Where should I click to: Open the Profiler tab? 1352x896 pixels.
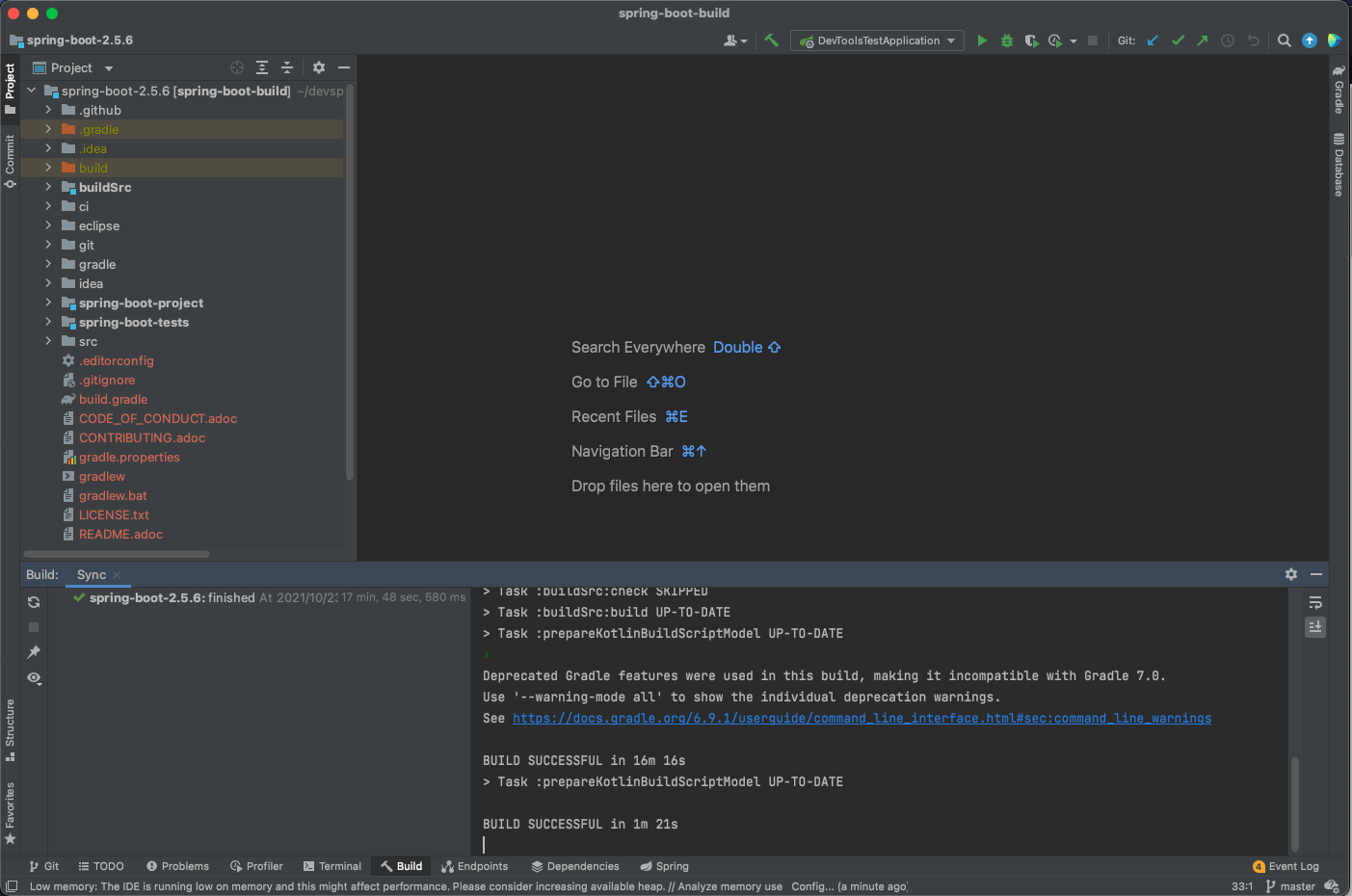(256, 866)
